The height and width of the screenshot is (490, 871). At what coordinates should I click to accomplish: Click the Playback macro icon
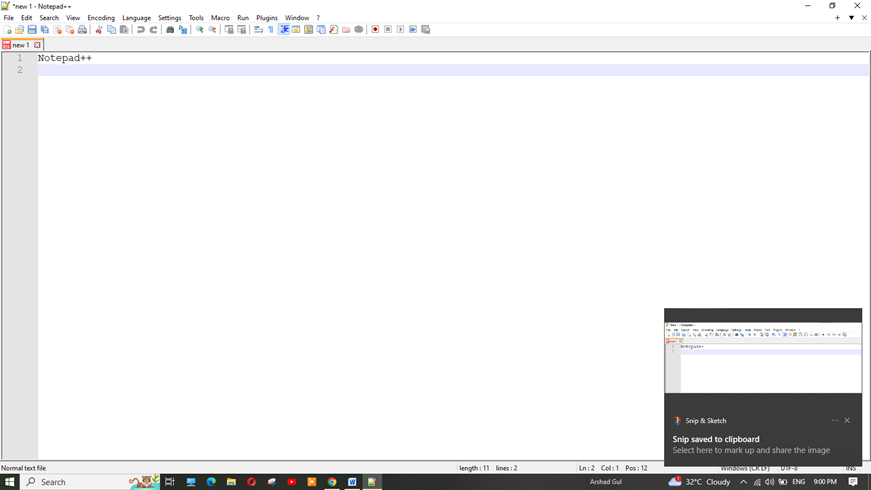[x=401, y=29]
